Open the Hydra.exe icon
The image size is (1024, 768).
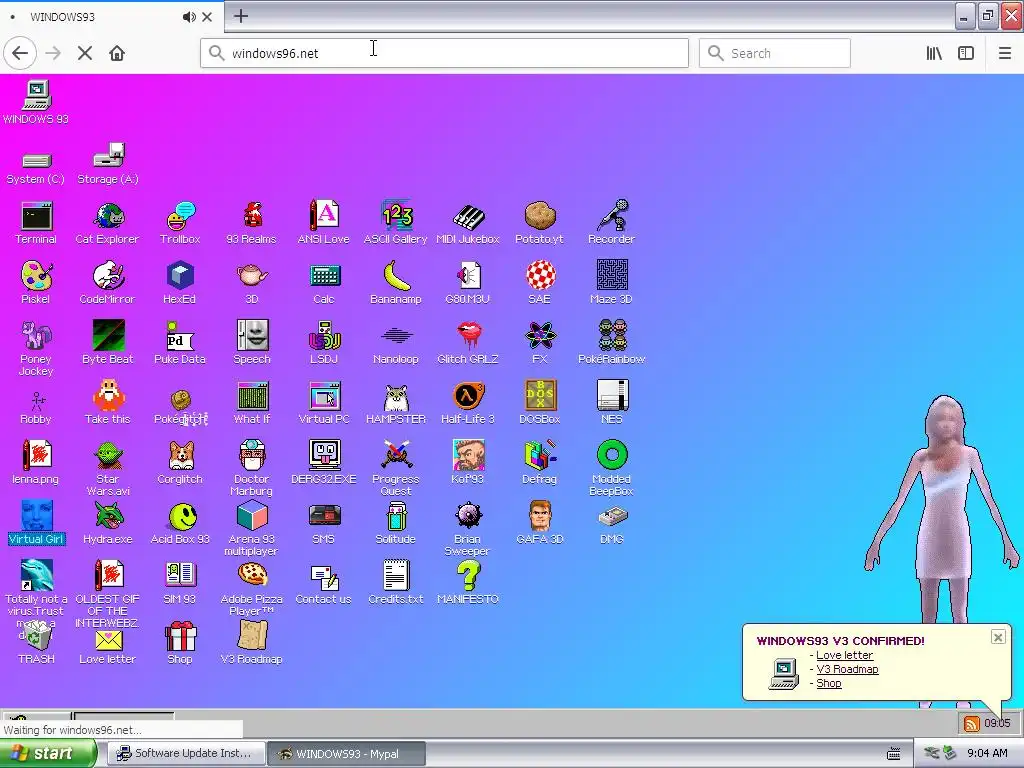[x=108, y=523]
